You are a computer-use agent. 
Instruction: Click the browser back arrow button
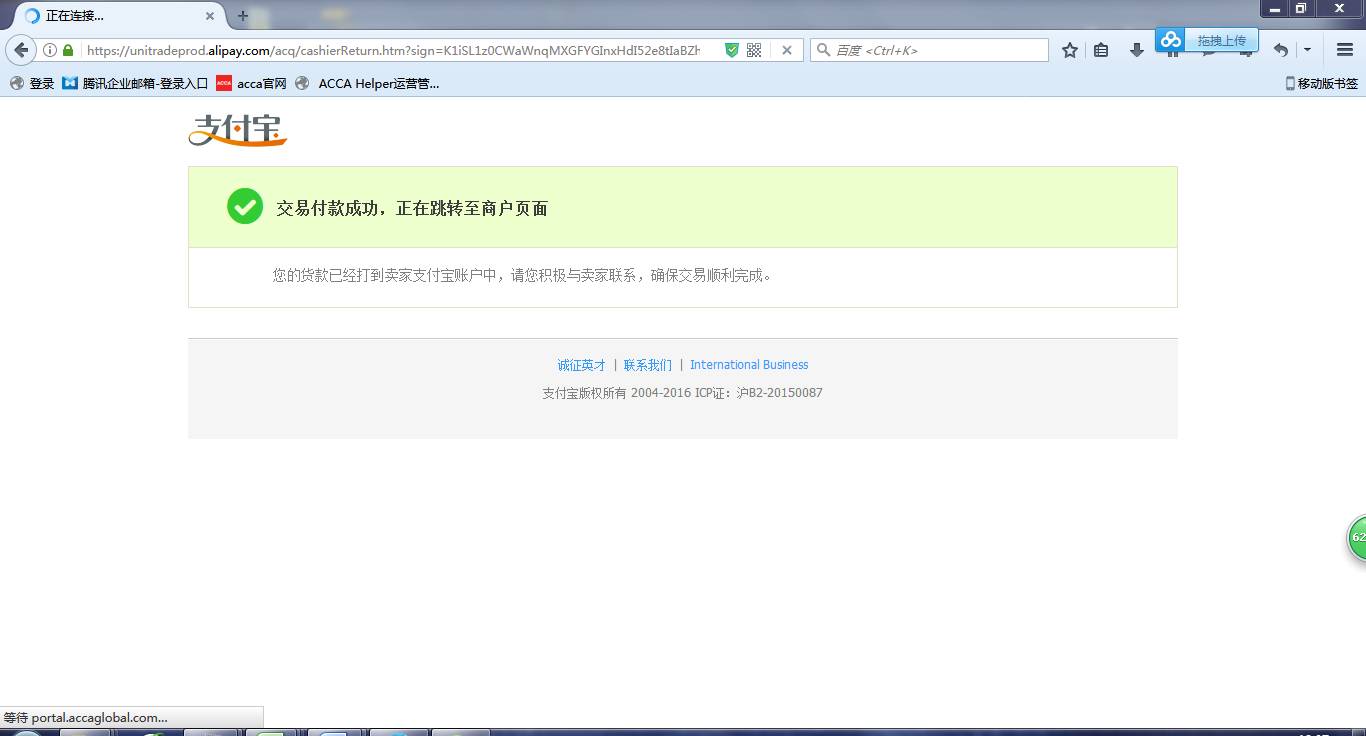(x=21, y=50)
